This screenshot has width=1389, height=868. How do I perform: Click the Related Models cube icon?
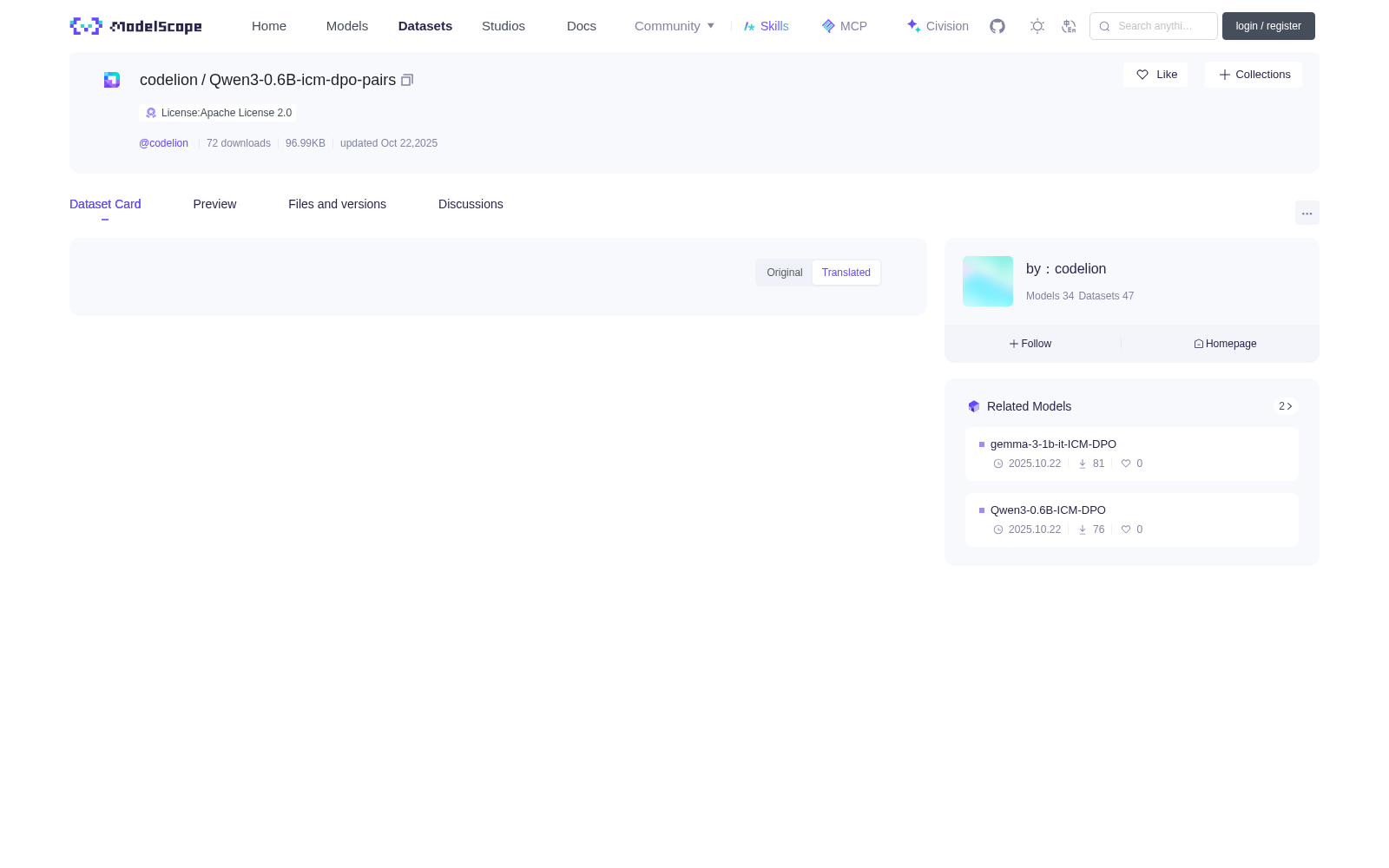974,406
